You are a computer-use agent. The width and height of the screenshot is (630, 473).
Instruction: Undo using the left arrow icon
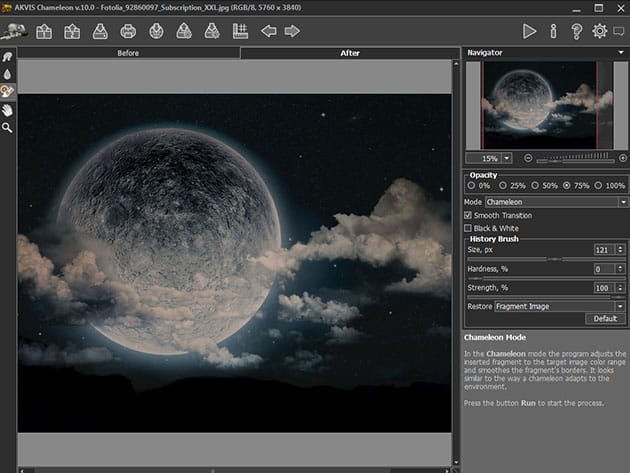[x=268, y=31]
